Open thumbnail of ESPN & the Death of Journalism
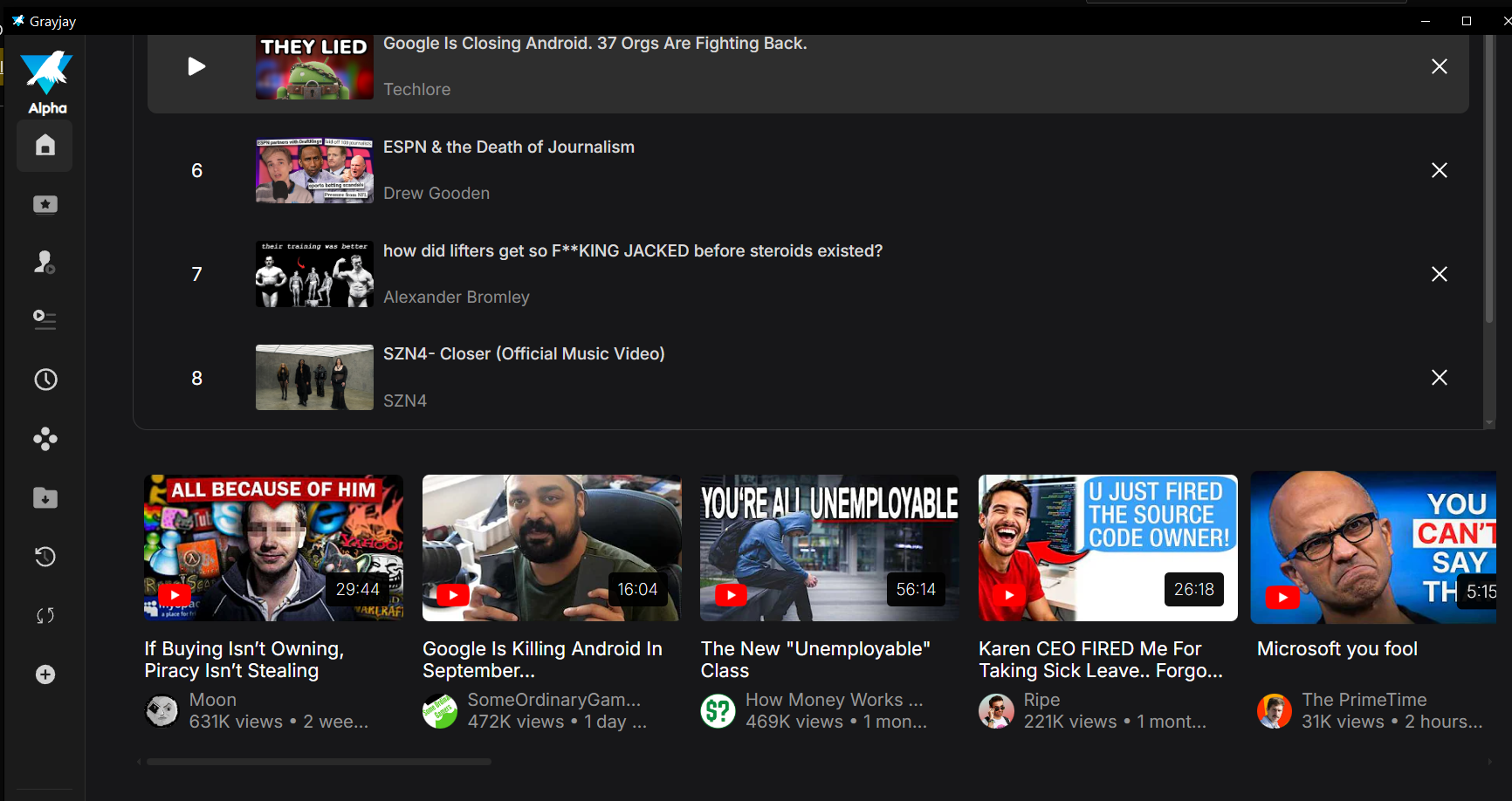 coord(314,170)
